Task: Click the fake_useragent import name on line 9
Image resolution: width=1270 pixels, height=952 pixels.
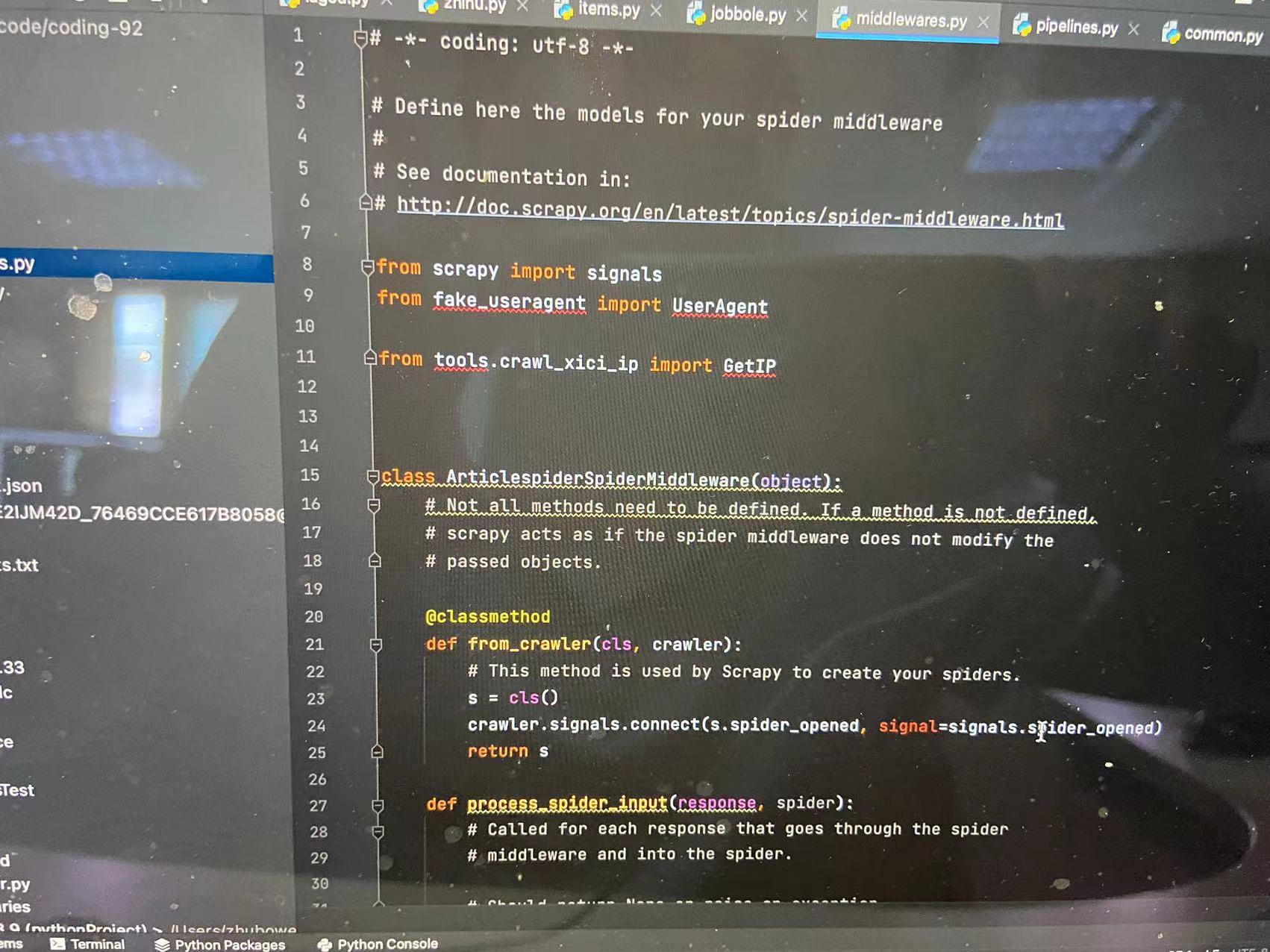Action: point(510,301)
